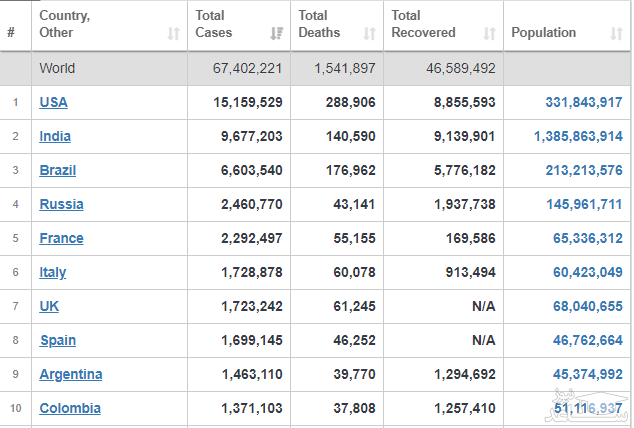Open the USA country link
The width and height of the screenshot is (634, 428).
(53, 102)
